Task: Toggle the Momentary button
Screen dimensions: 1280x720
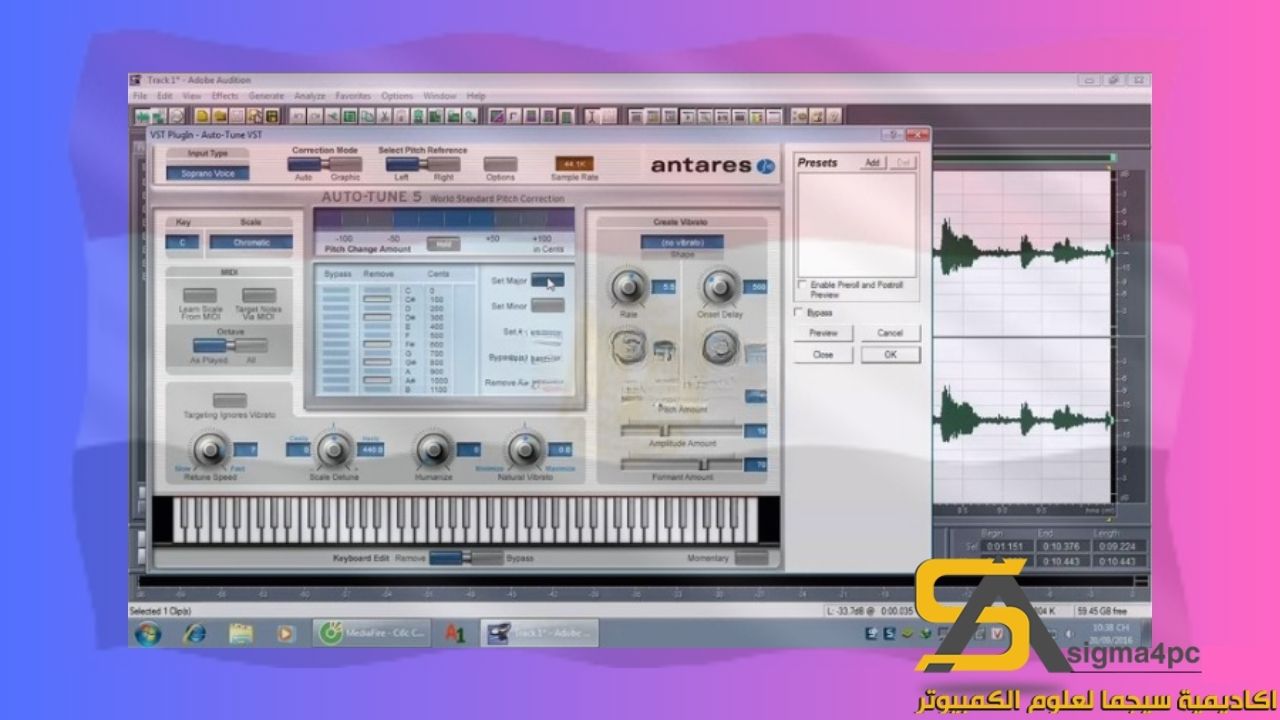Action: (x=752, y=557)
